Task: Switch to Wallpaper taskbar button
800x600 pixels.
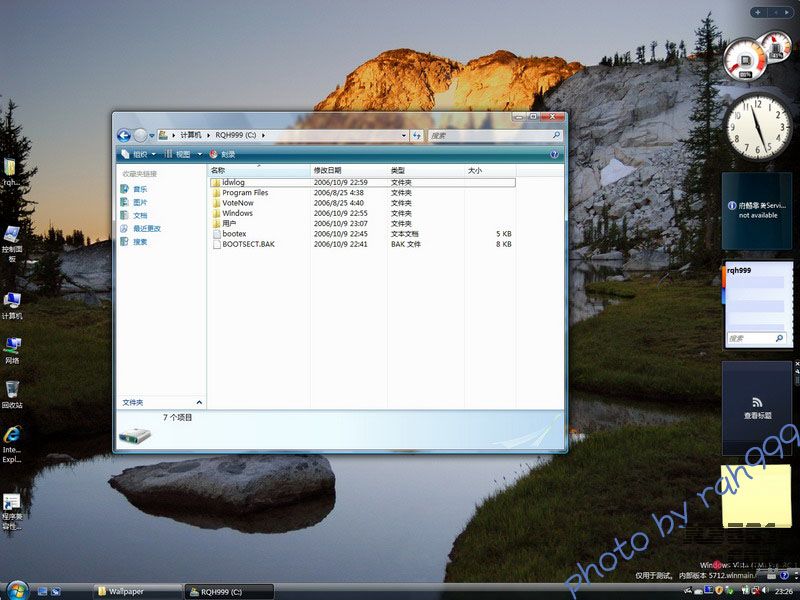Action: [137, 592]
